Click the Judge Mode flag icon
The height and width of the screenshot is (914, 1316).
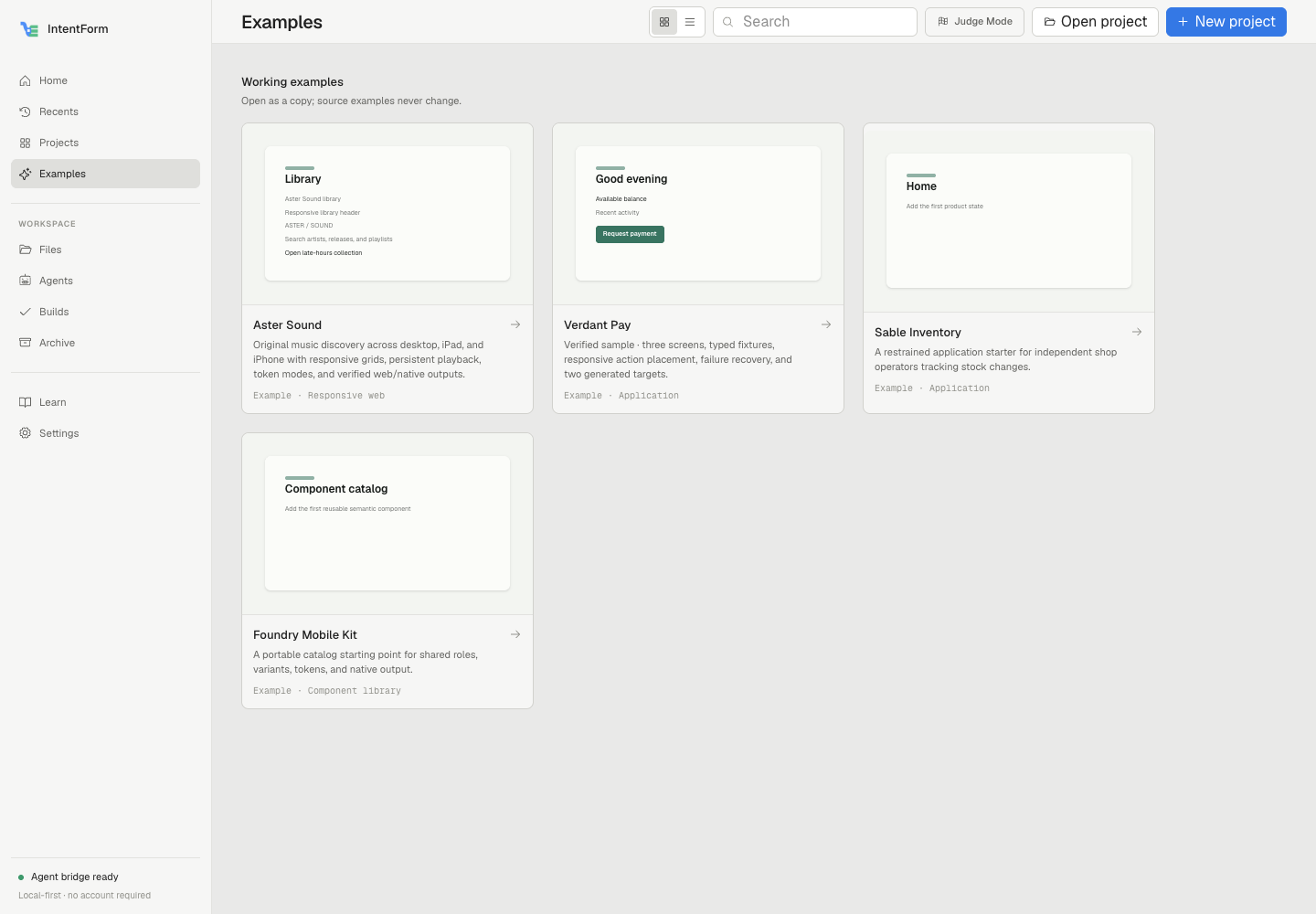(x=943, y=22)
